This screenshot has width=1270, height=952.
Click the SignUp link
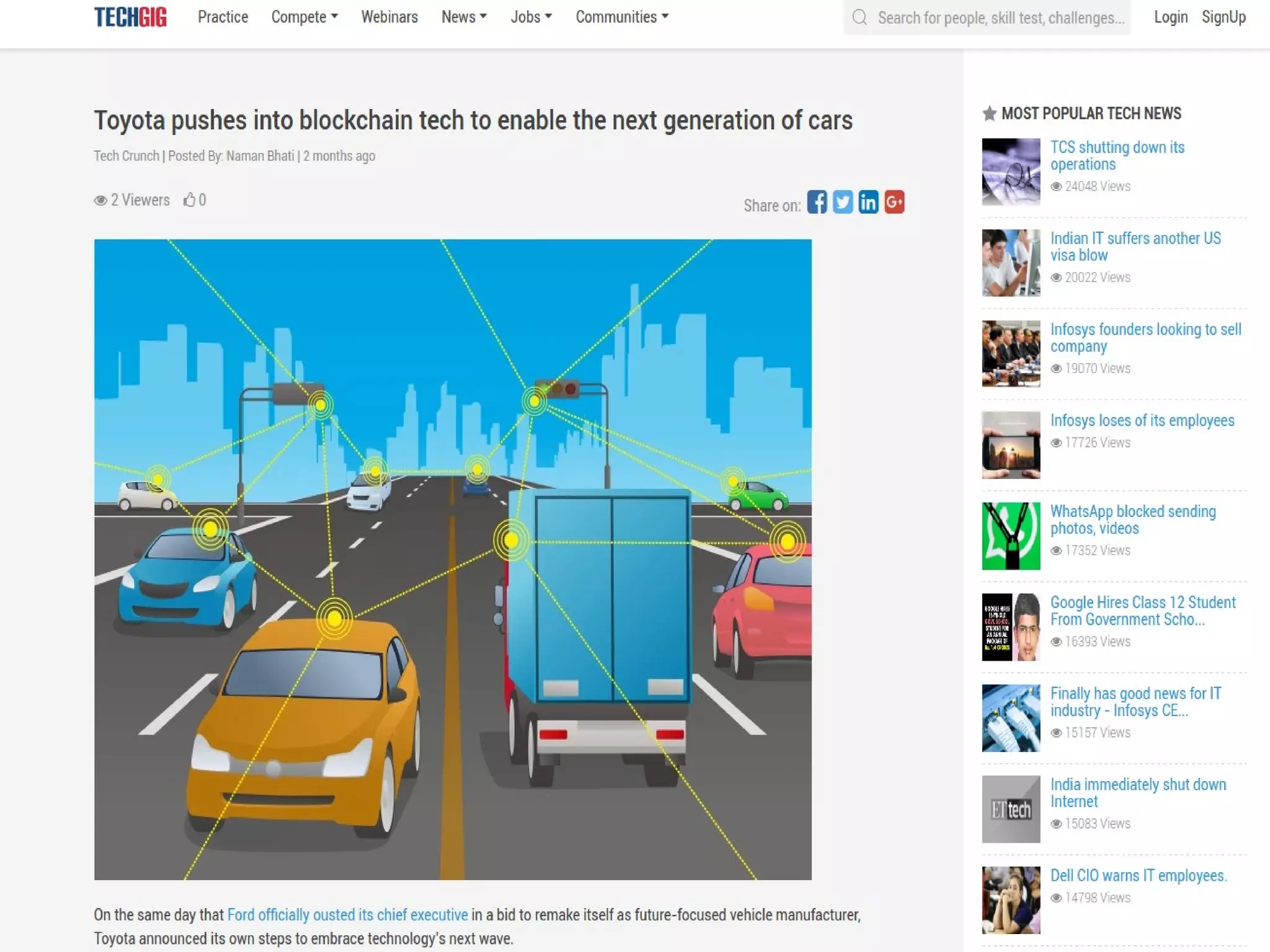tap(1223, 17)
